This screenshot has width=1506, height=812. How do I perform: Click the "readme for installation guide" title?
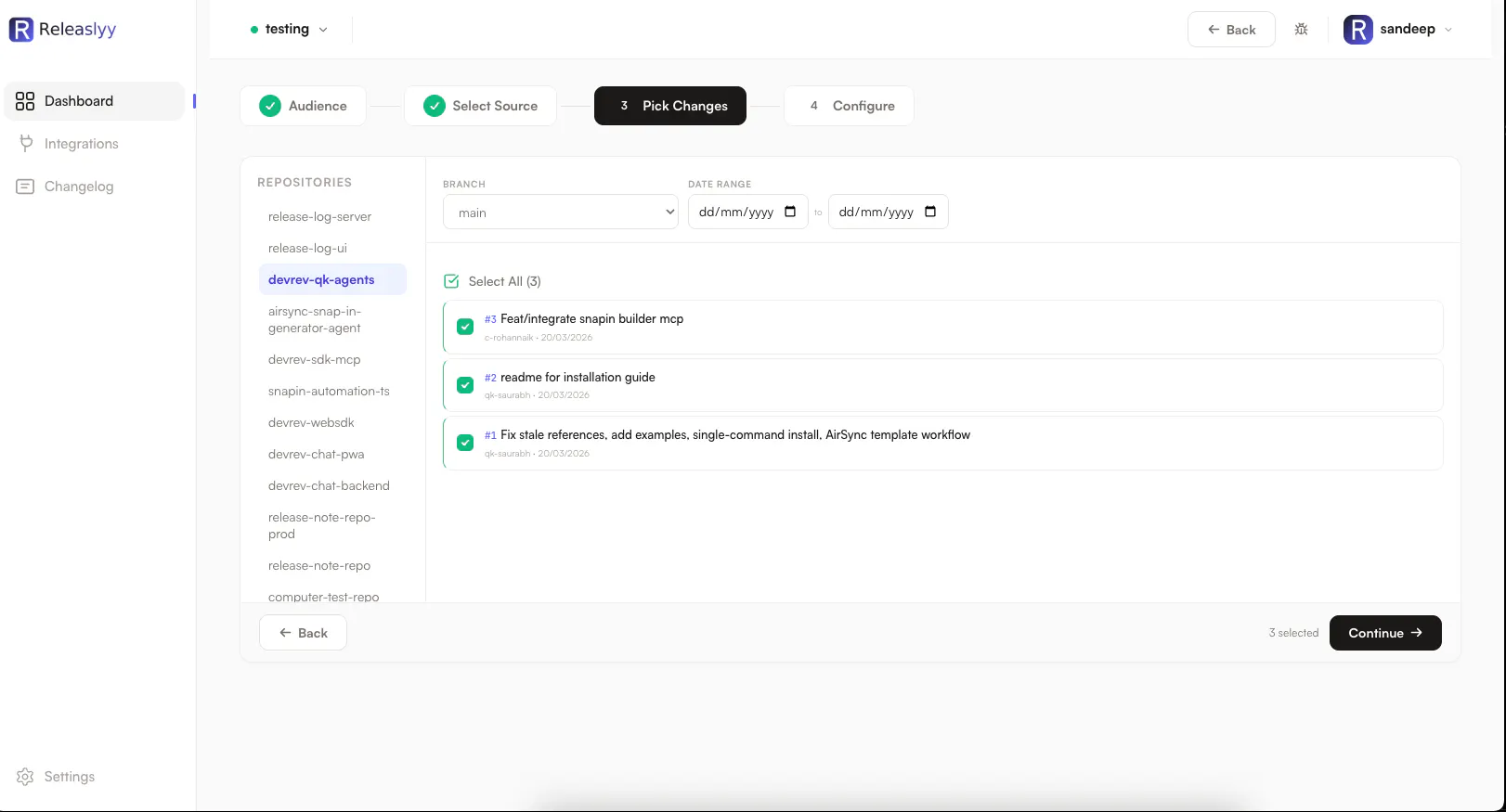[578, 377]
